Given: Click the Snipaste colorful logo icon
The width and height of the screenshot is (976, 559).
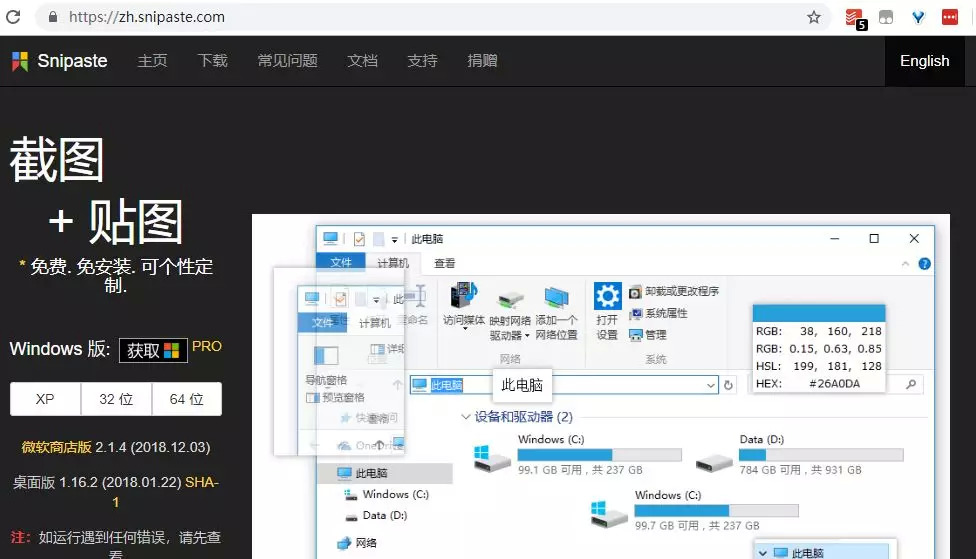Looking at the screenshot, I should tap(20, 61).
